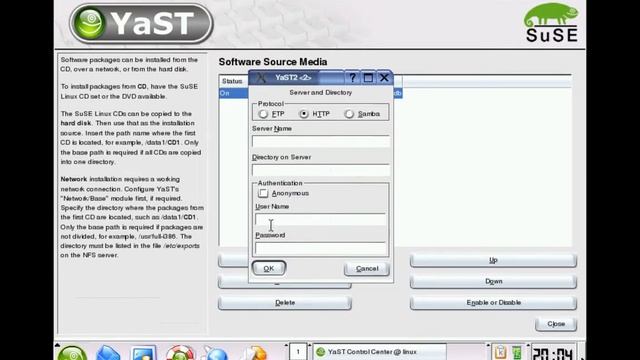Launch the Konqueror web browser panel icon
Image resolution: width=640 pixels, height=360 pixels.
click(215, 353)
